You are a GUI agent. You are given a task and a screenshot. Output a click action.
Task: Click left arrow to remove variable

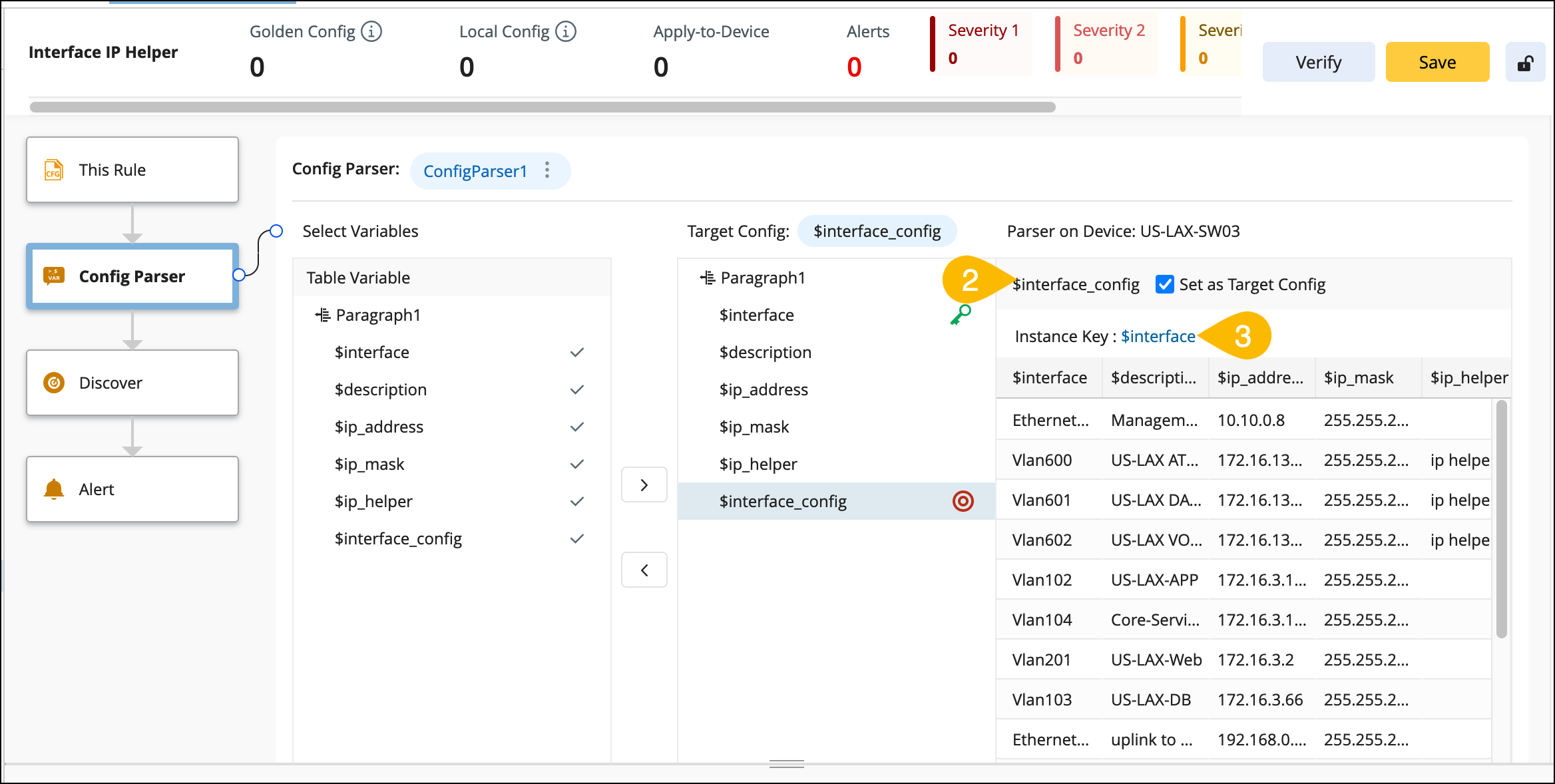pyautogui.click(x=644, y=570)
